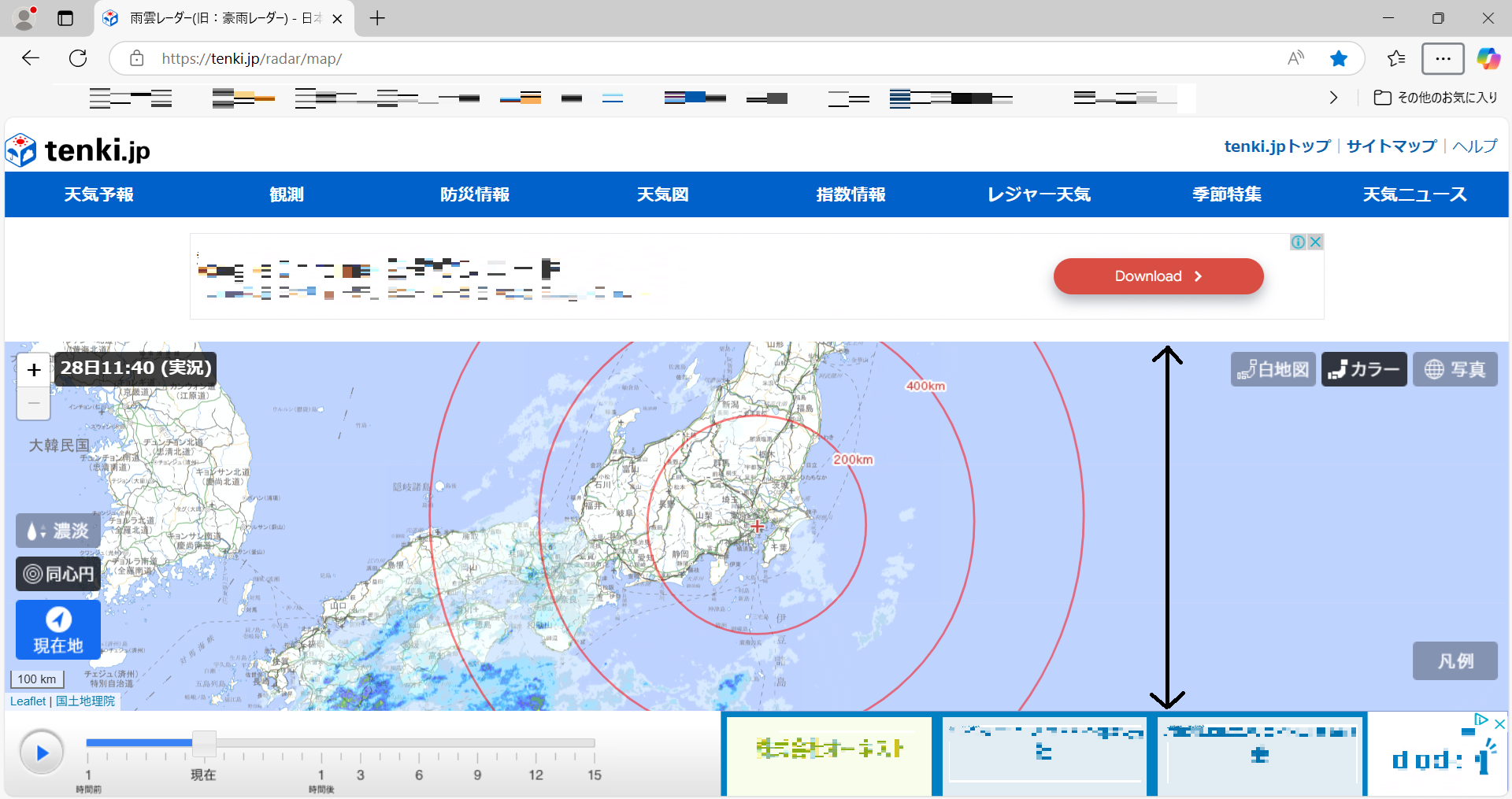
Task: Open browser Settings and more menu
Action: point(1443,58)
